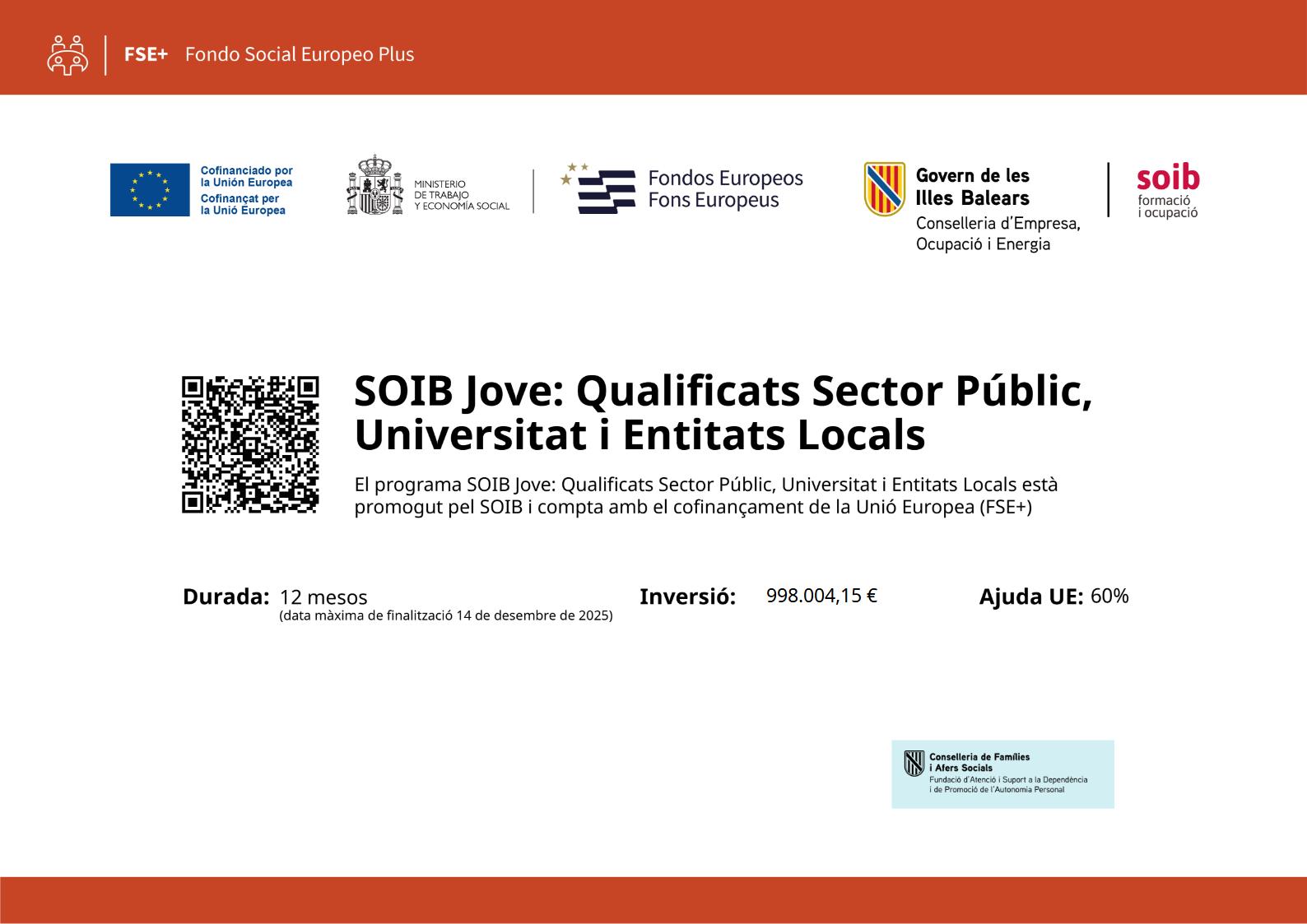This screenshot has height=924, width=1307.
Task: Click 'Conselleria d'Empresa, Ocupació i Energia' text
Action: pyautogui.click(x=998, y=234)
